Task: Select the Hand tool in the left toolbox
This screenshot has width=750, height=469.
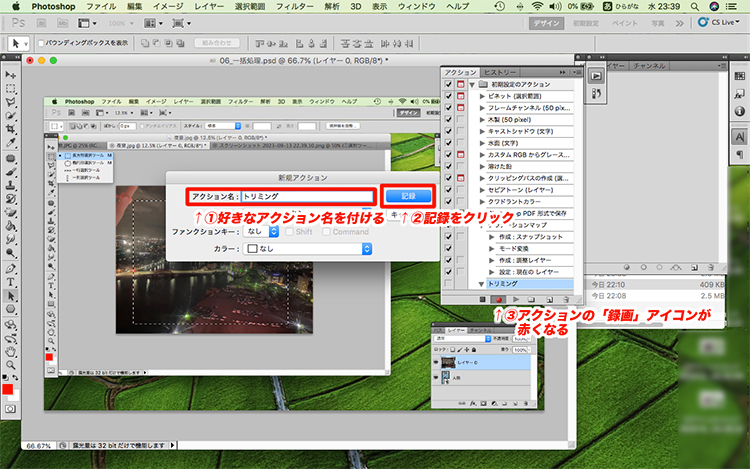Action: coord(11,352)
